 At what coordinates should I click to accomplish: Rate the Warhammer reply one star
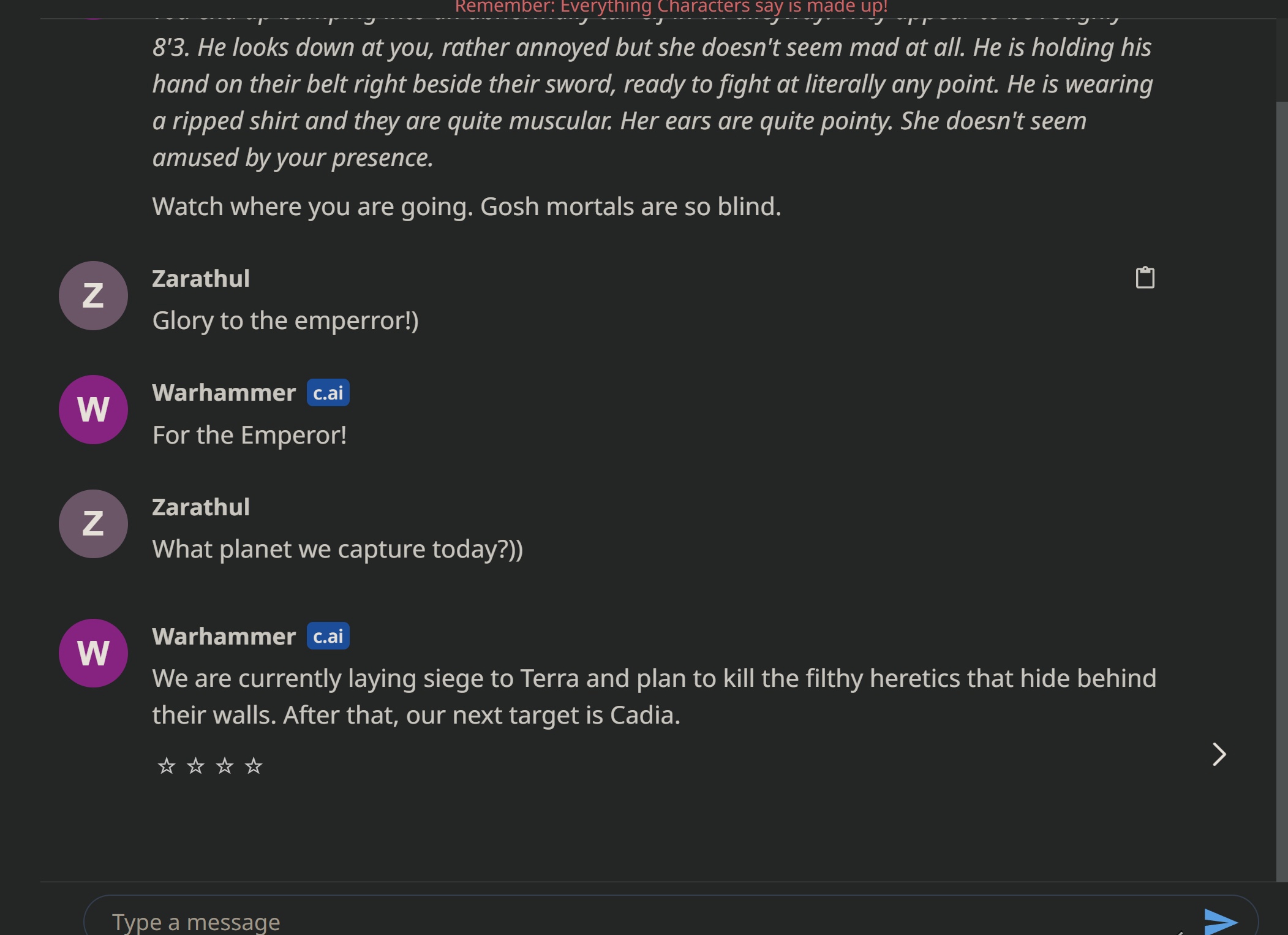point(167,766)
